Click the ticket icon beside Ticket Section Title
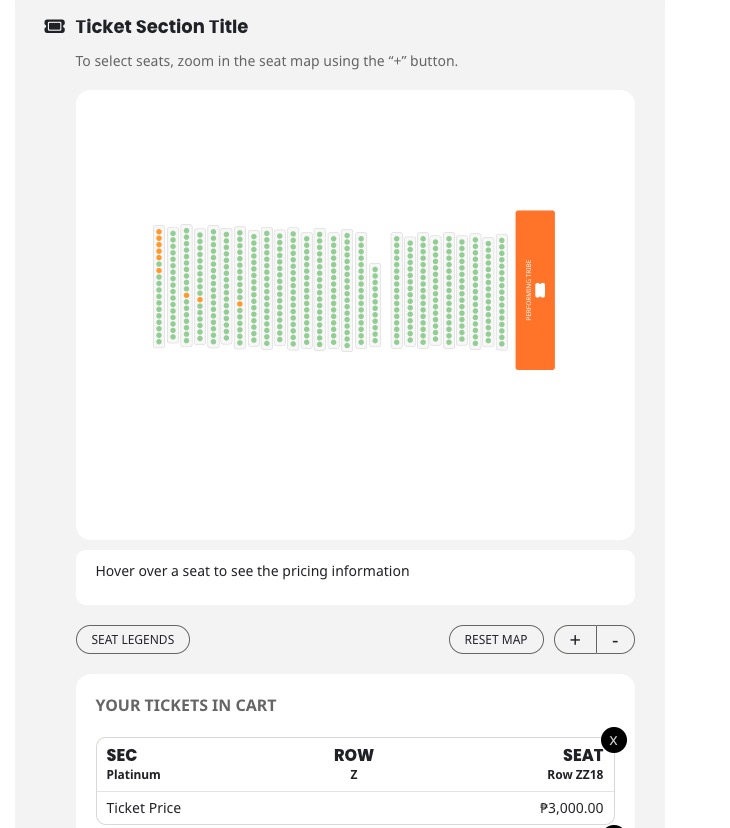This screenshot has height=828, width=730. 54,26
